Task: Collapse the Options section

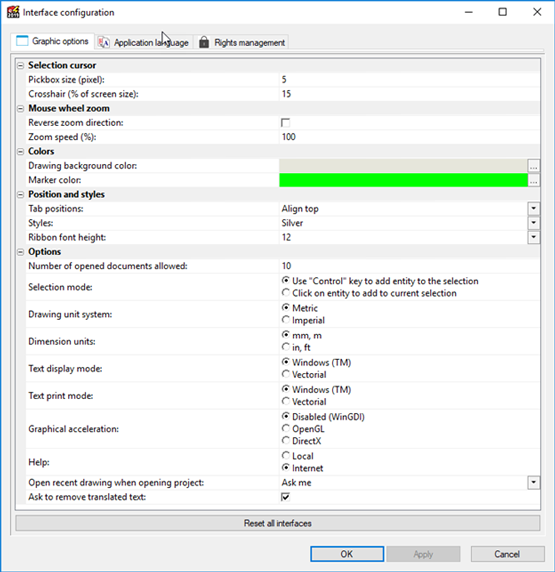Action: pos(20,252)
